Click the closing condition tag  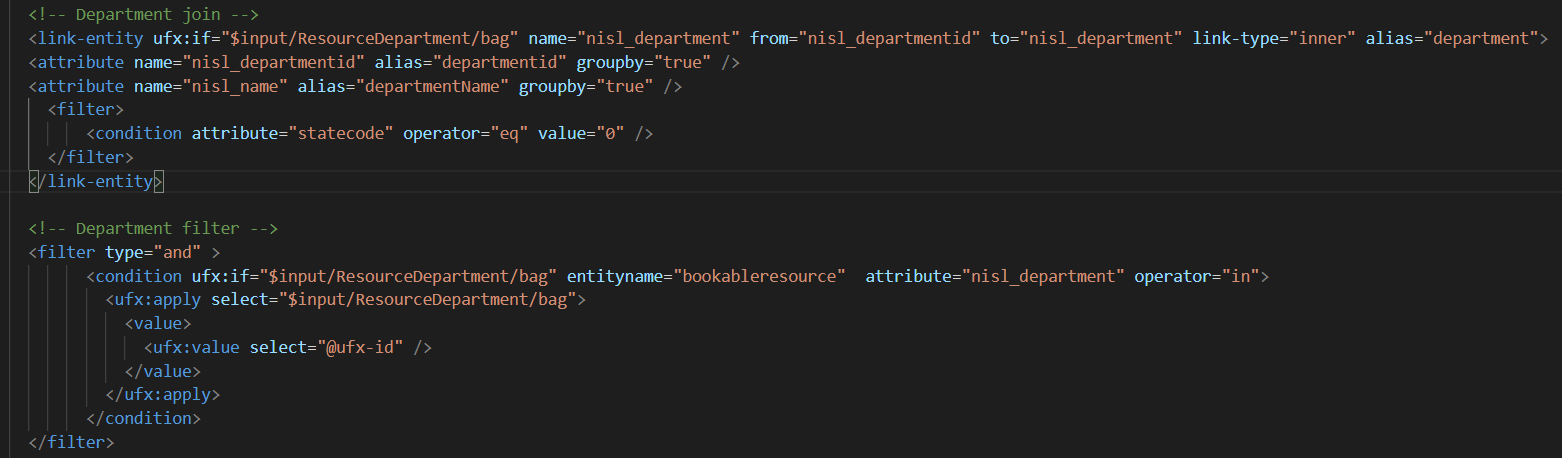[x=144, y=418]
